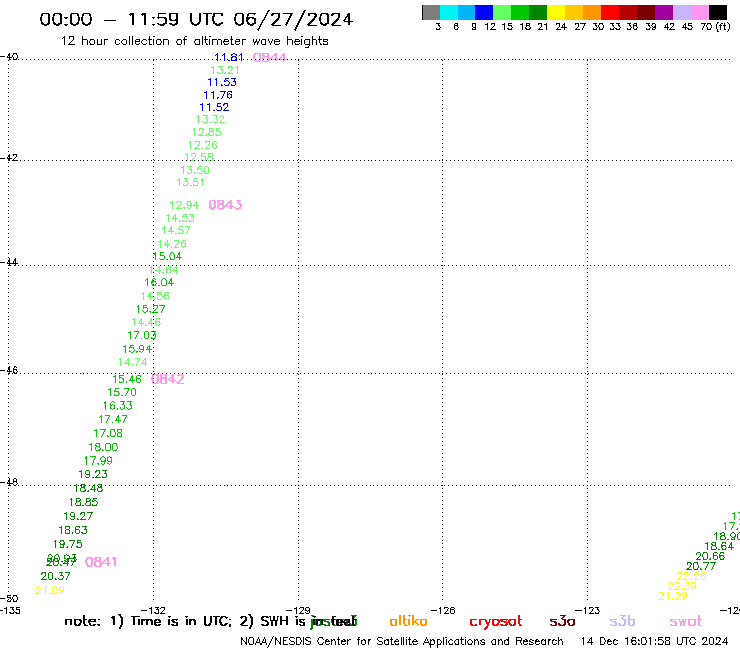Select the 20.77 data point
The image size is (740, 650).
click(701, 566)
